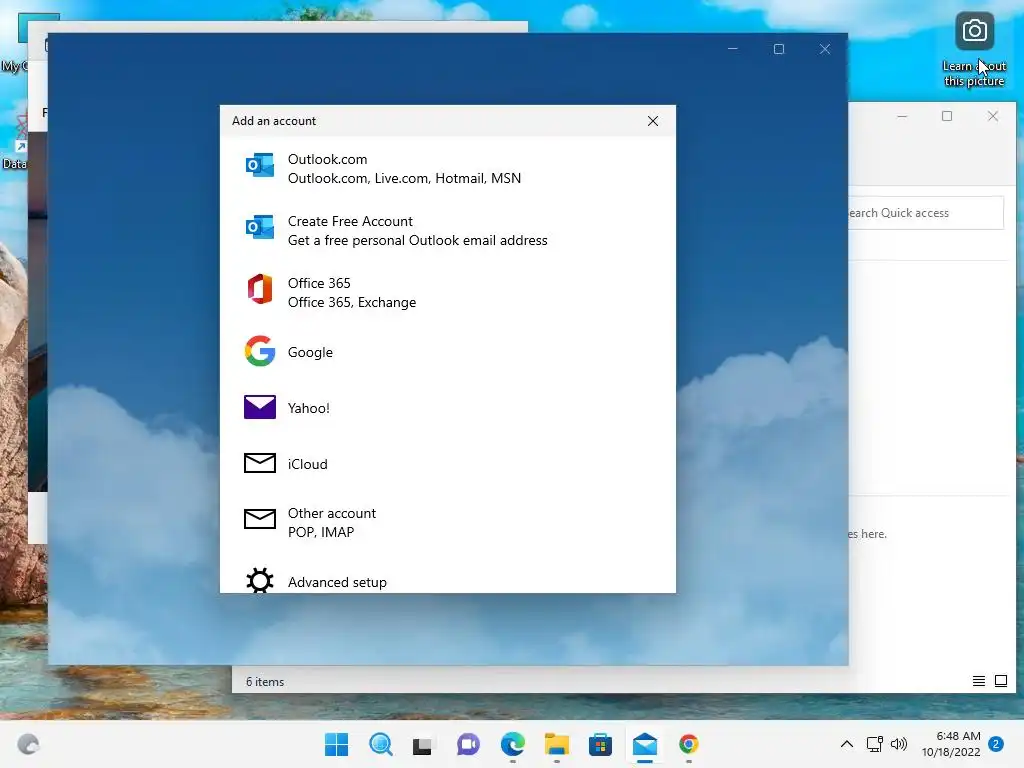
Task: Switch Explorer to large thumbnails view
Action: [x=1000, y=681]
